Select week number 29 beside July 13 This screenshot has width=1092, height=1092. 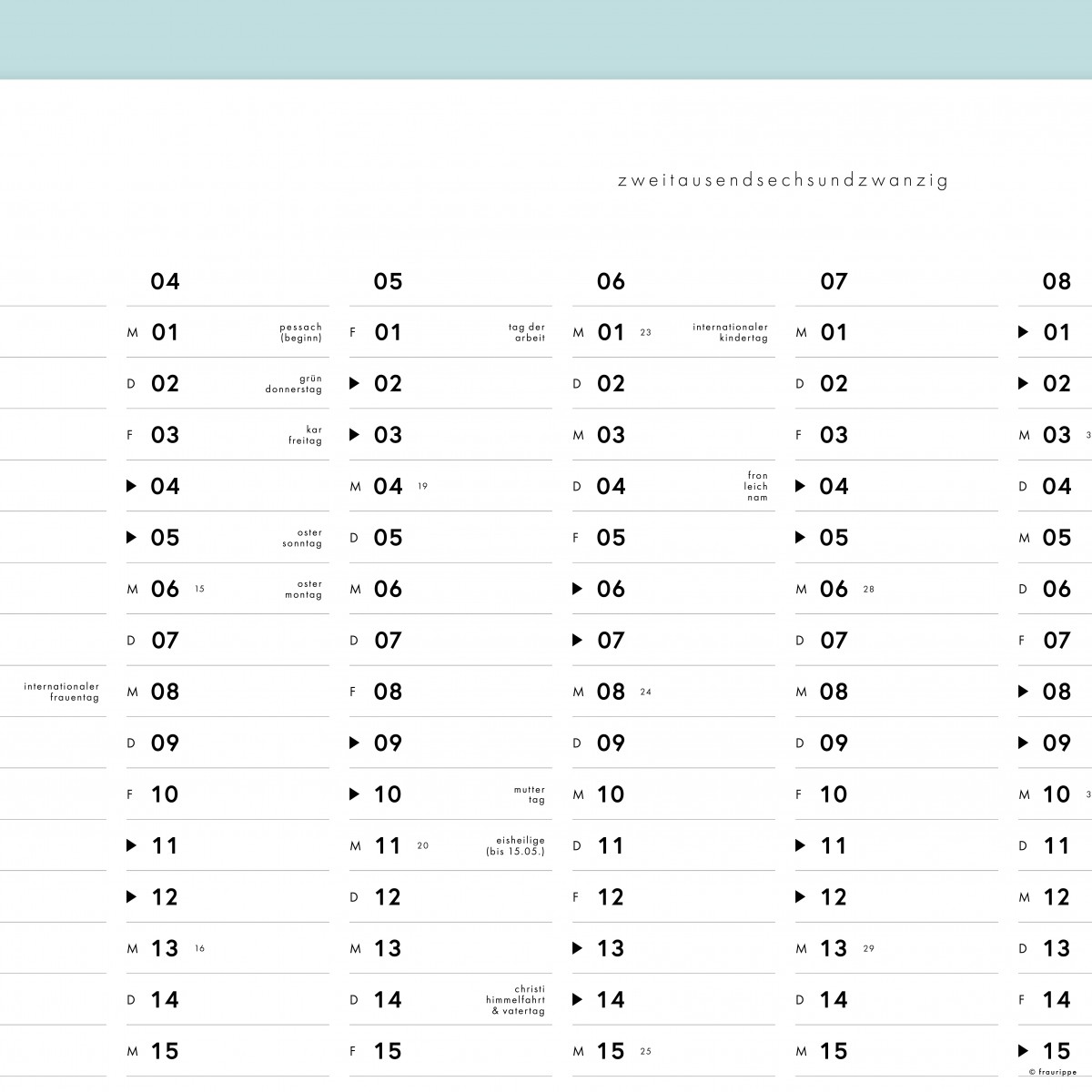click(868, 948)
